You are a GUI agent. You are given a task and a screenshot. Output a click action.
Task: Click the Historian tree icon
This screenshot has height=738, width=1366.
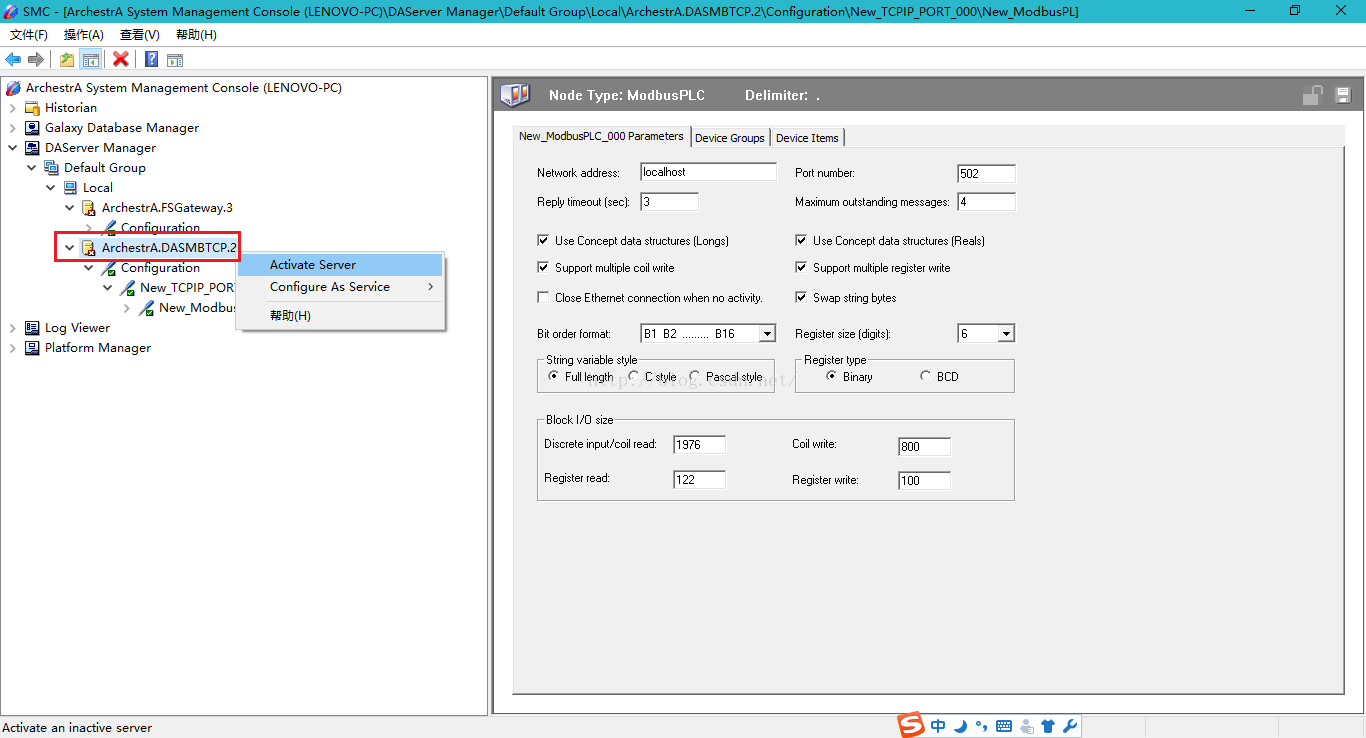click(x=32, y=108)
